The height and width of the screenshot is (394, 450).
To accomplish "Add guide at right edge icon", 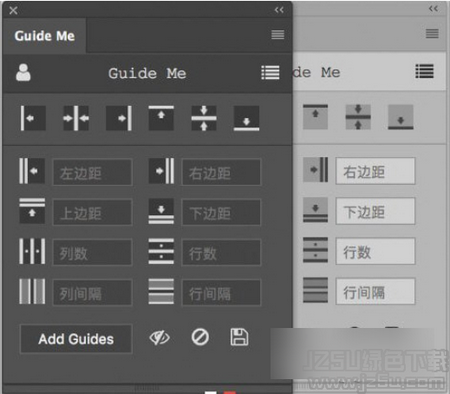I will coord(119,118).
